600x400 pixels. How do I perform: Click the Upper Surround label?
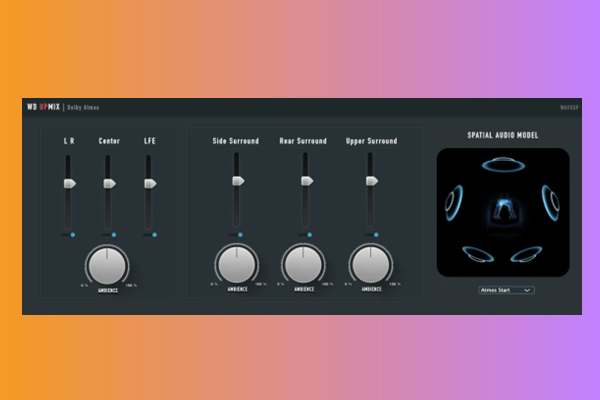click(x=372, y=141)
